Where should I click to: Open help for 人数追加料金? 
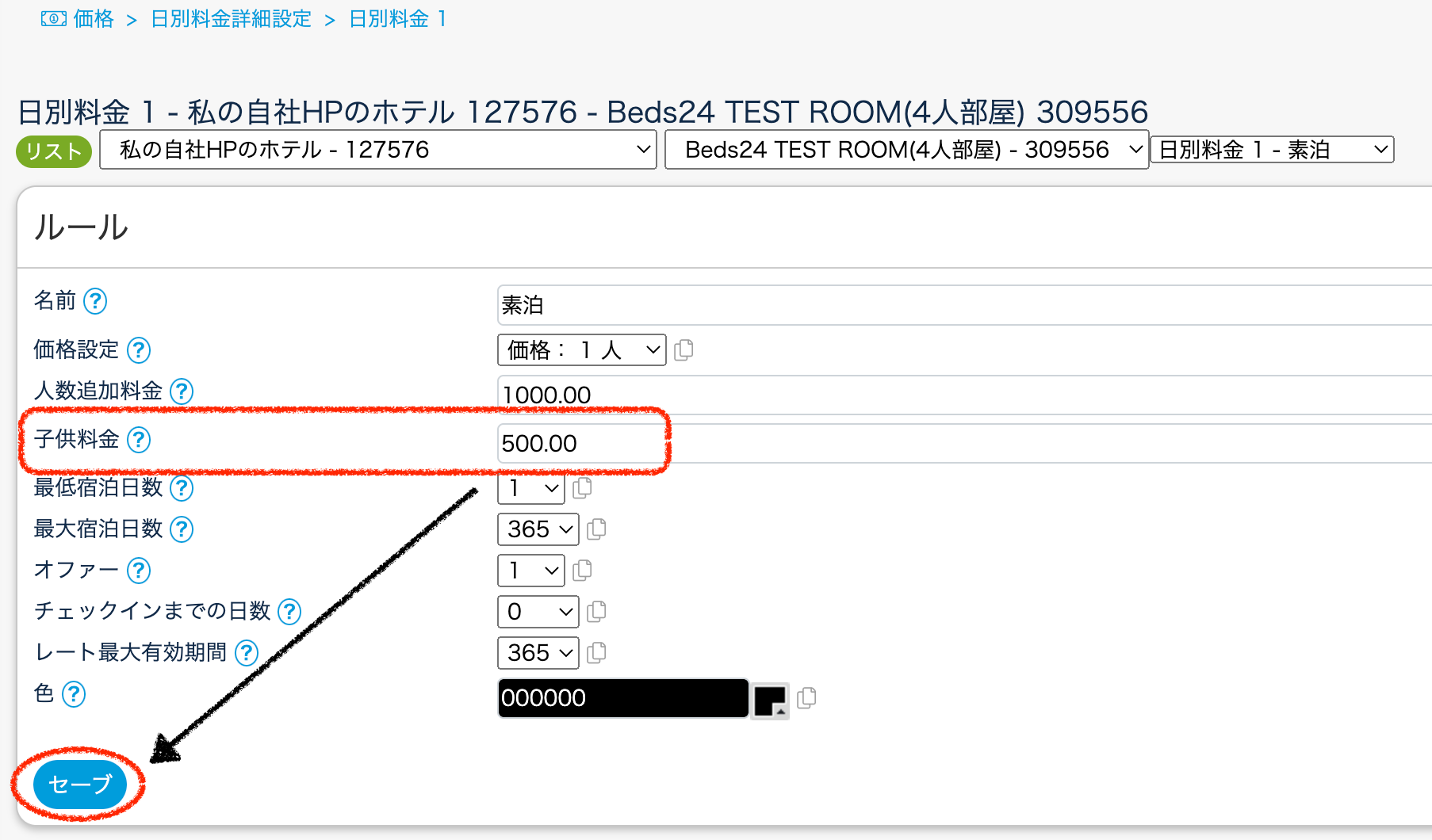[181, 391]
